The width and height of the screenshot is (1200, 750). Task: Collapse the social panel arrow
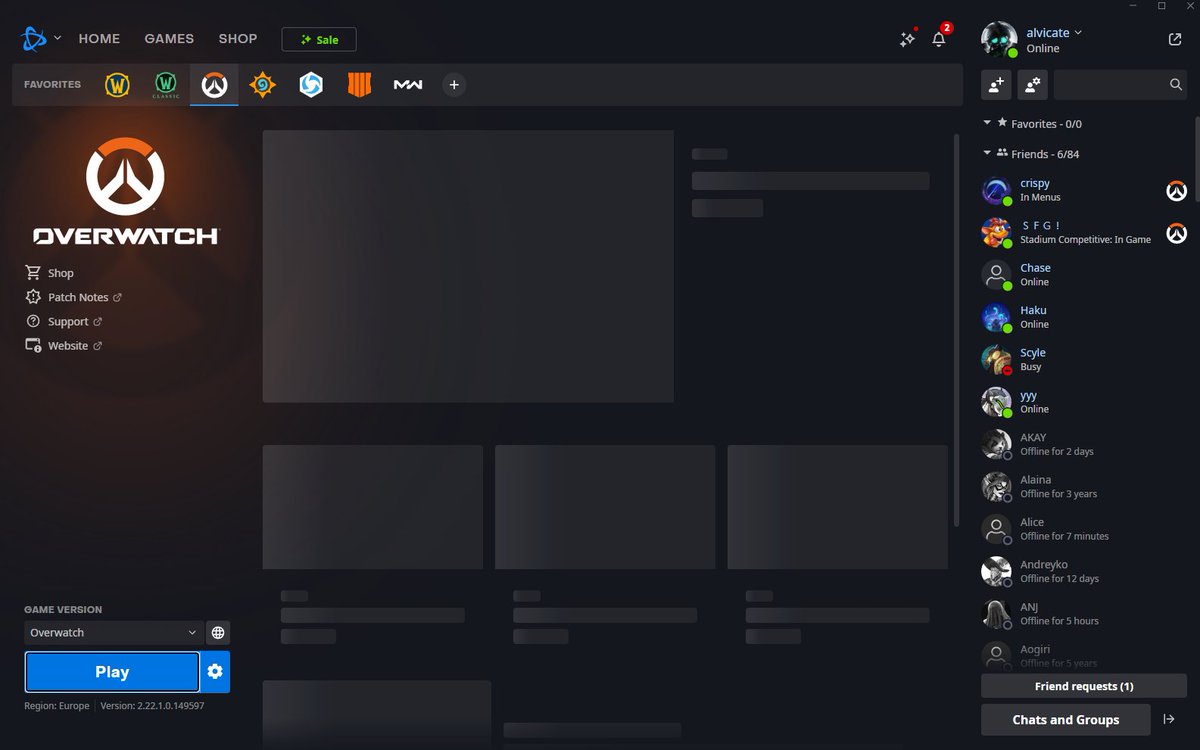pos(1169,719)
